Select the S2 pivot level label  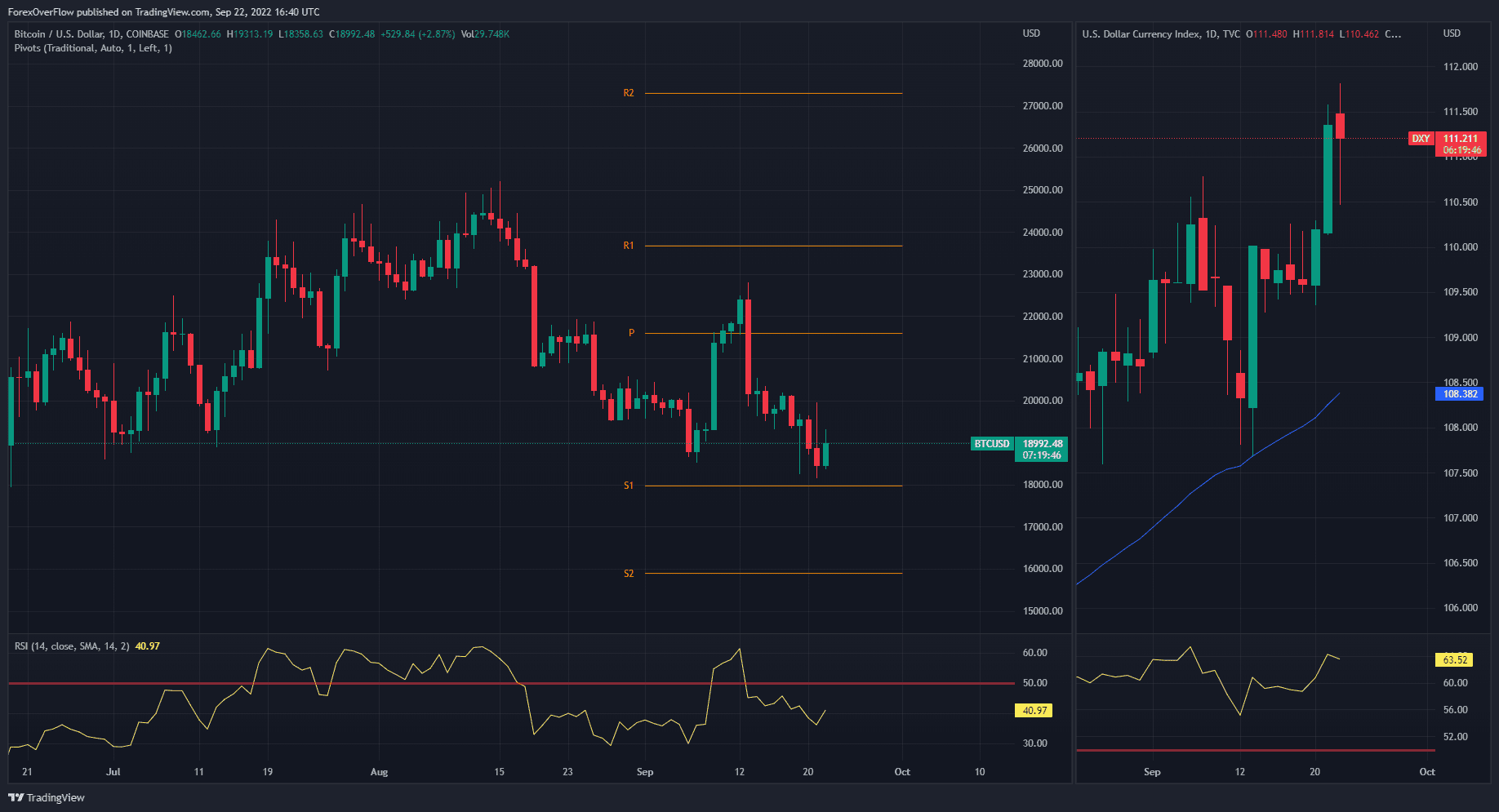pyautogui.click(x=629, y=574)
